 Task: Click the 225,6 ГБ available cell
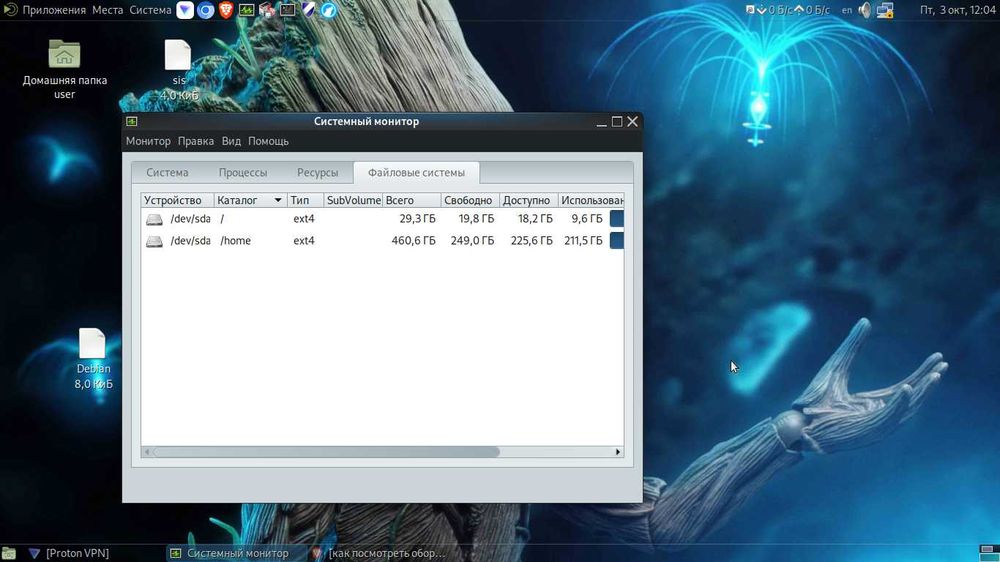point(531,240)
